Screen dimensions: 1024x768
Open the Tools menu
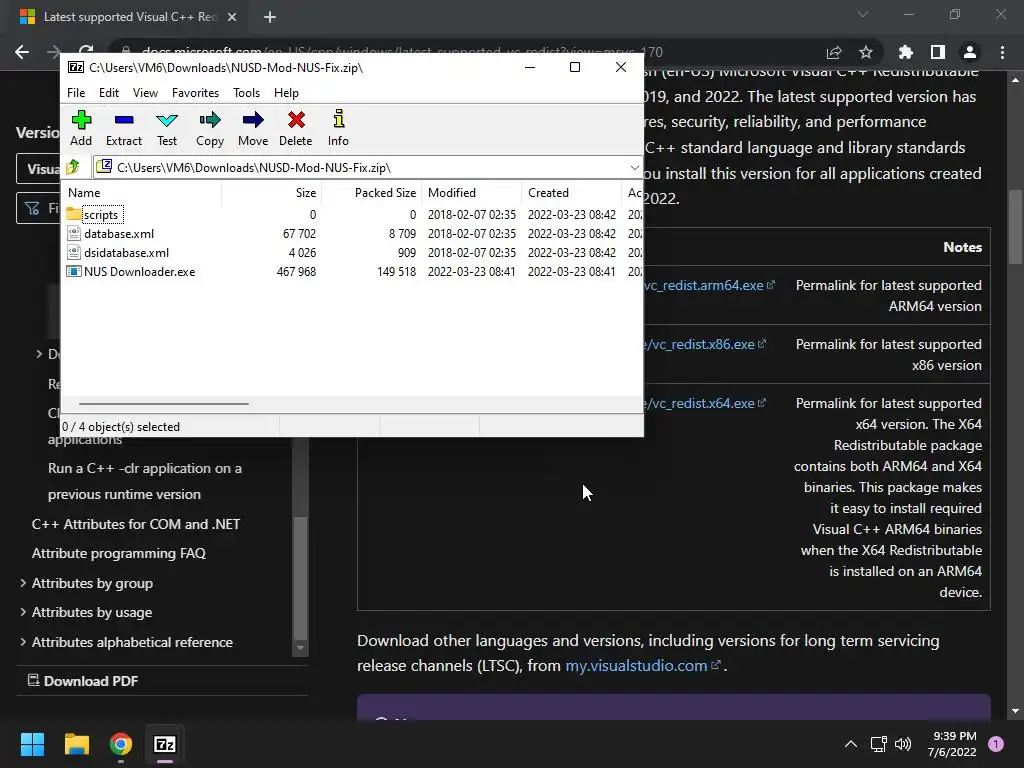click(246, 93)
